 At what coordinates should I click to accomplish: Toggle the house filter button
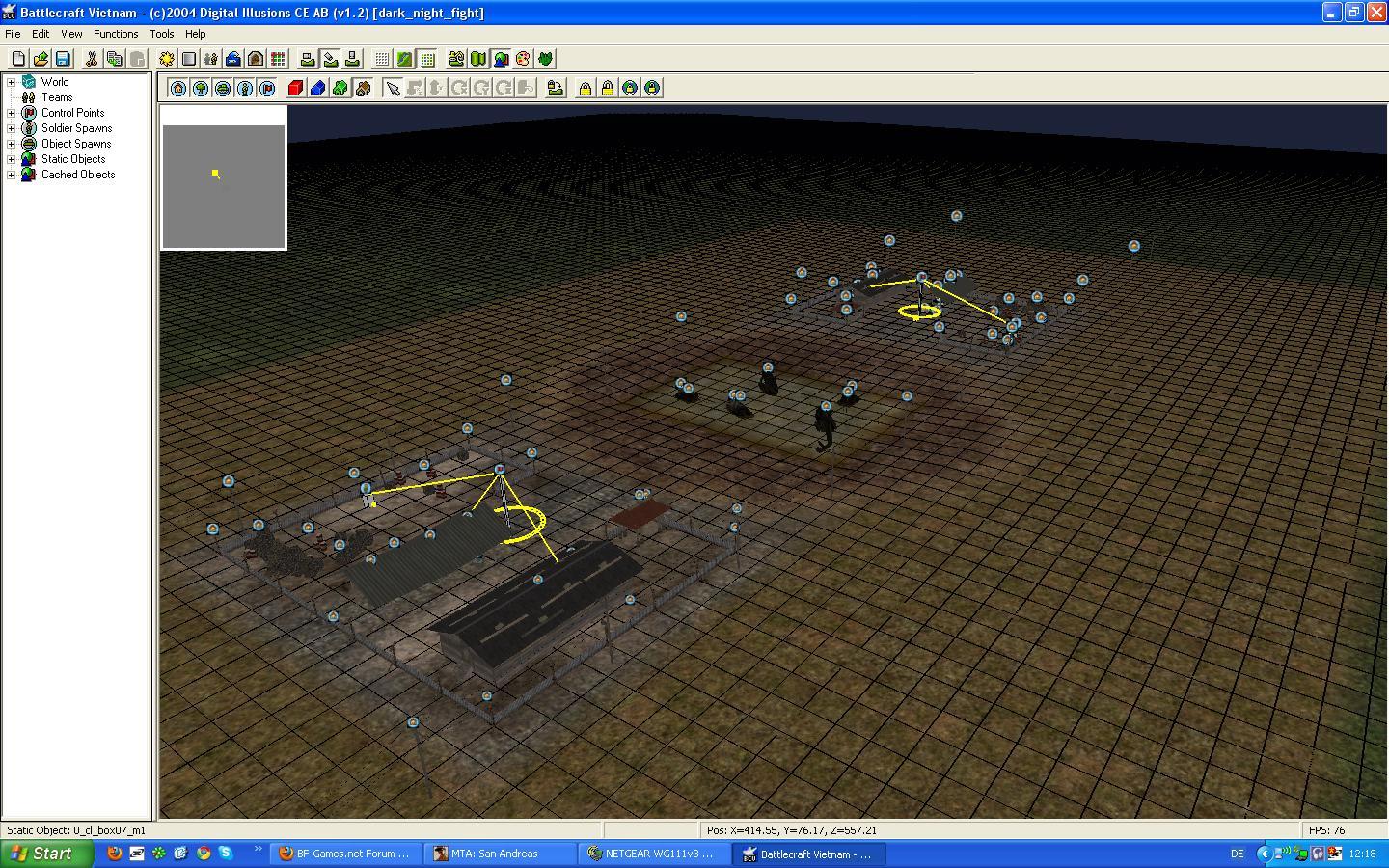click(x=178, y=88)
